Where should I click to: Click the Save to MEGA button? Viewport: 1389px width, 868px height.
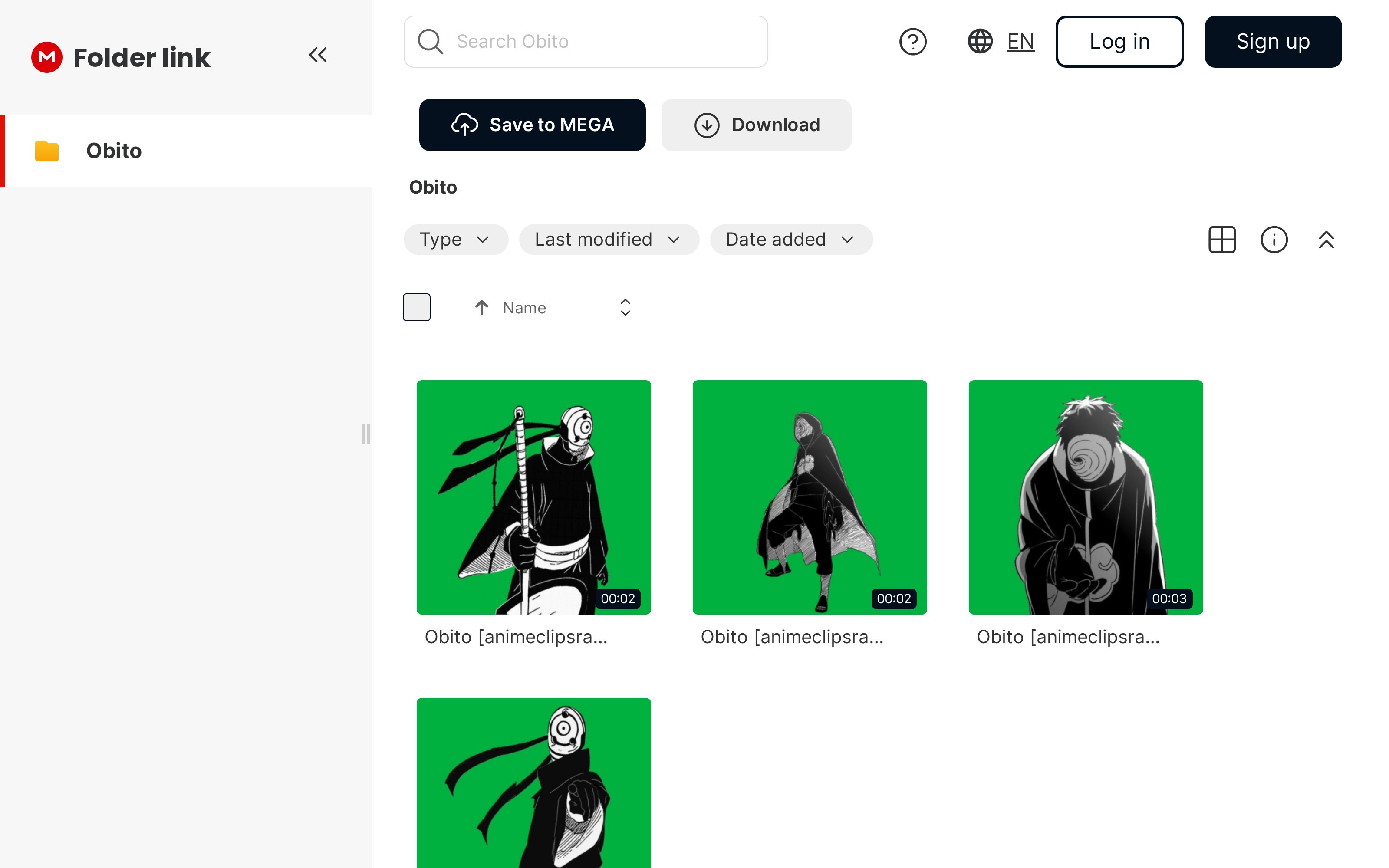532,125
